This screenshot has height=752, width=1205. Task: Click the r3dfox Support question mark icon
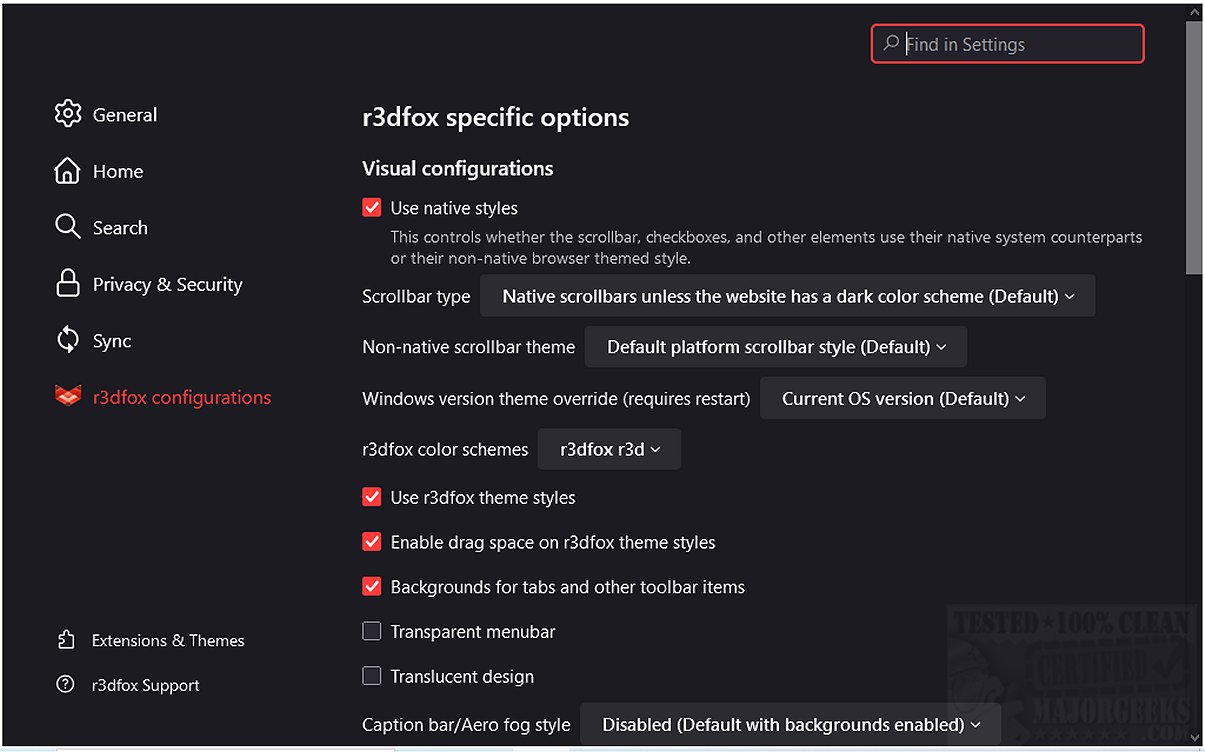[x=65, y=685]
